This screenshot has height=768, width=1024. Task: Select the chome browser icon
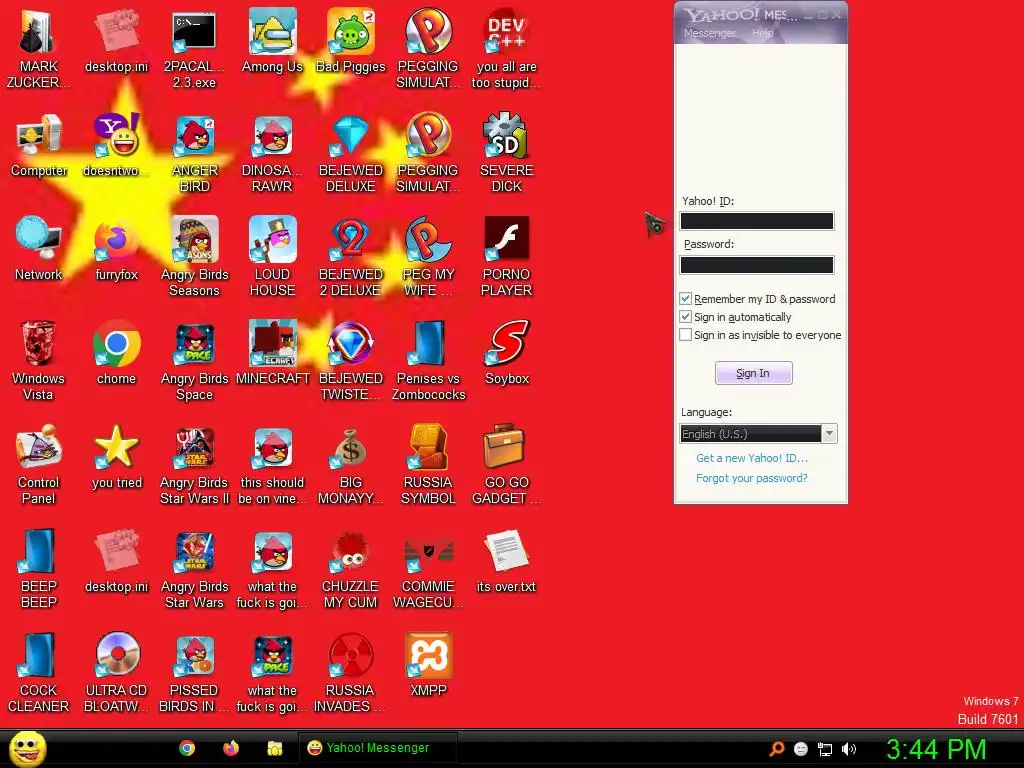coord(116,353)
